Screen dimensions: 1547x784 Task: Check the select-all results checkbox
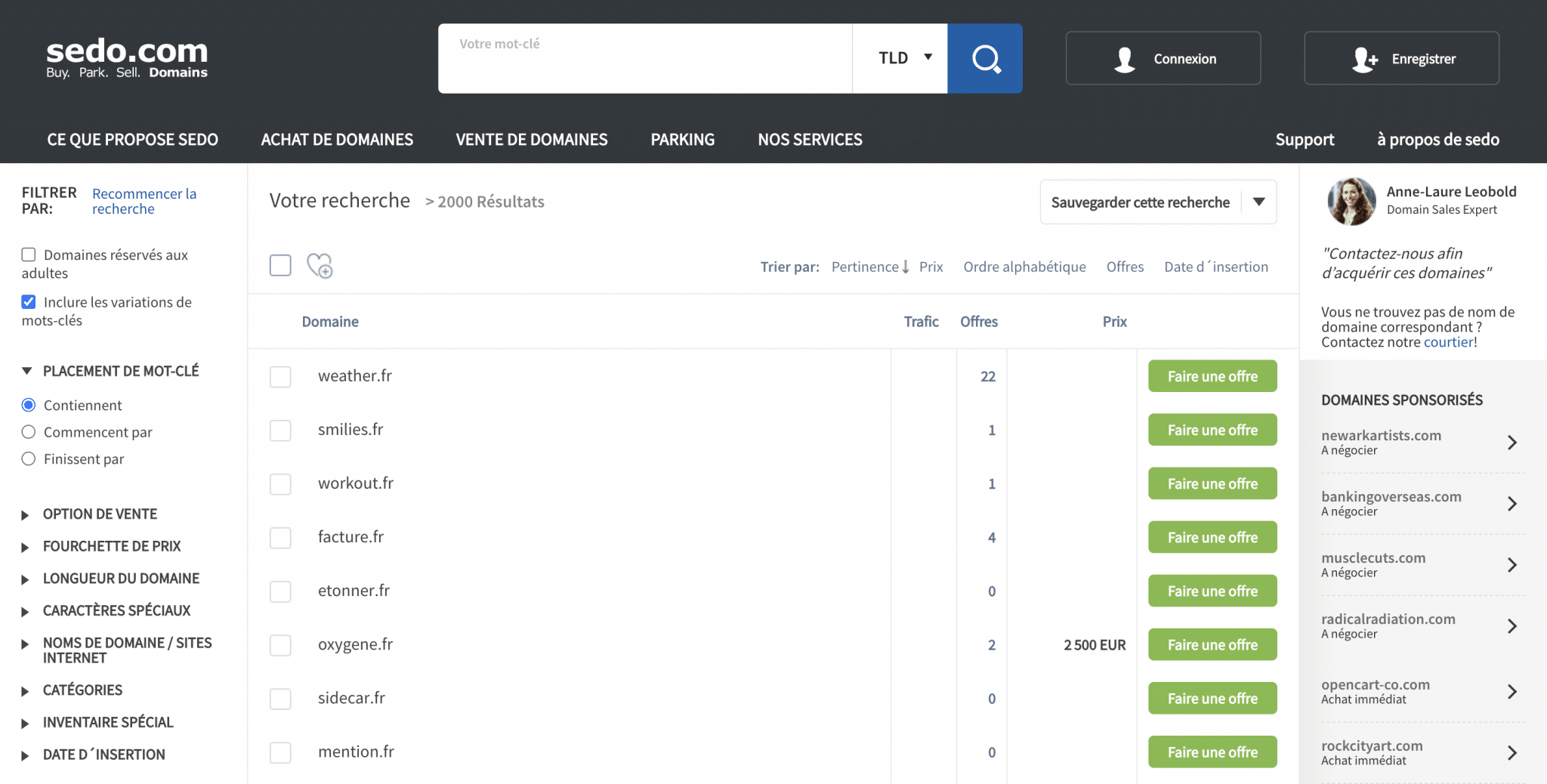point(280,265)
